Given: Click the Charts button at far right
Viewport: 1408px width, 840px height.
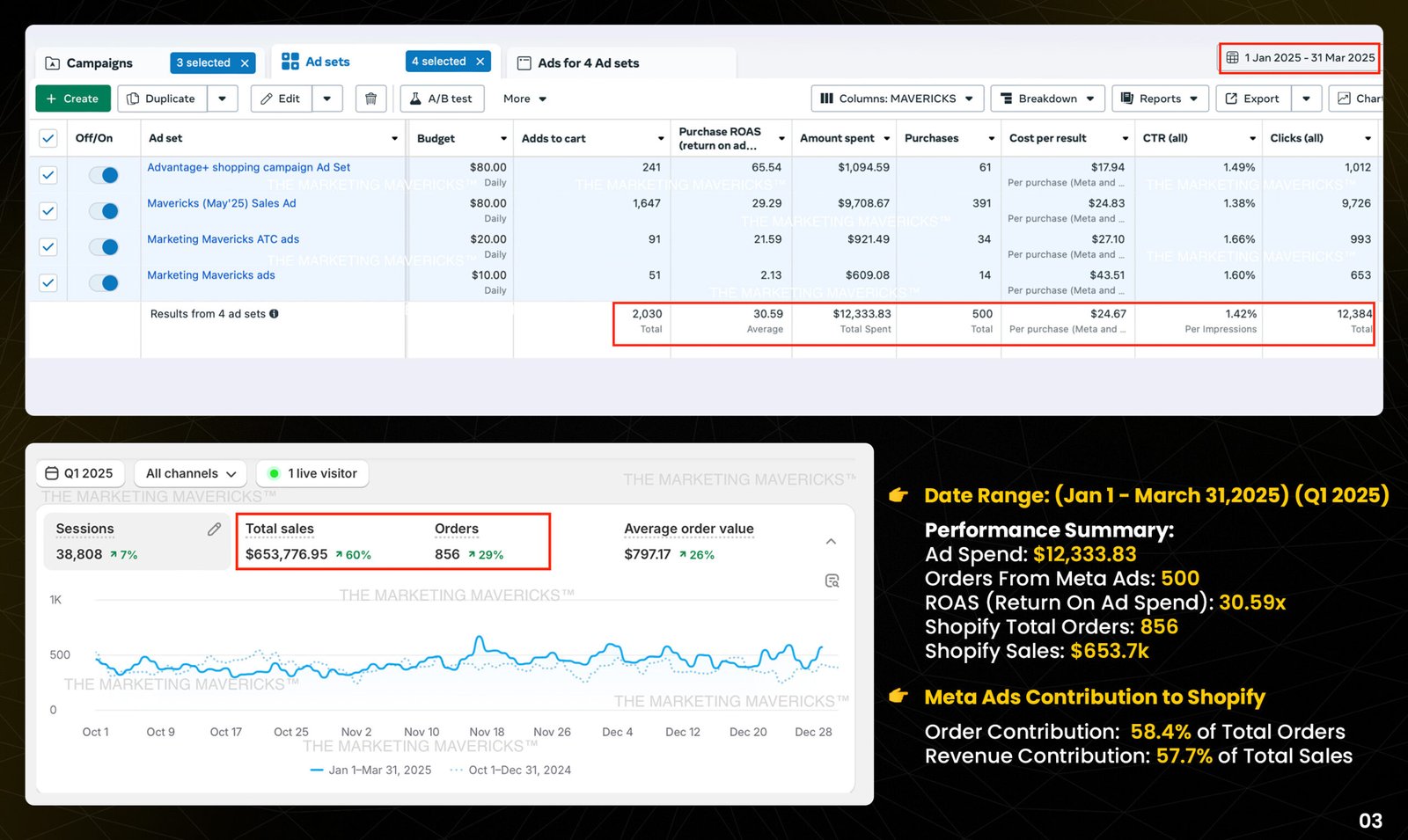Looking at the screenshot, I should tap(1356, 99).
